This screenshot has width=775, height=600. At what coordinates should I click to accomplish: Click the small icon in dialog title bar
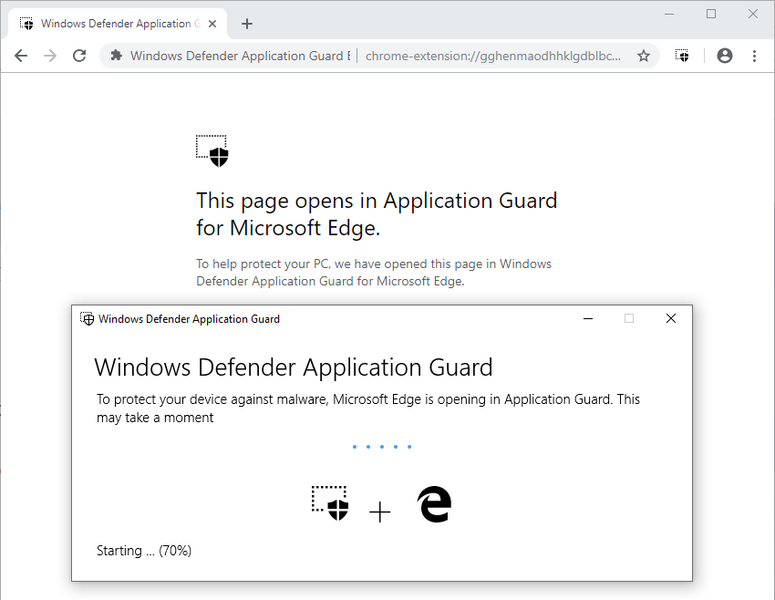coord(87,319)
